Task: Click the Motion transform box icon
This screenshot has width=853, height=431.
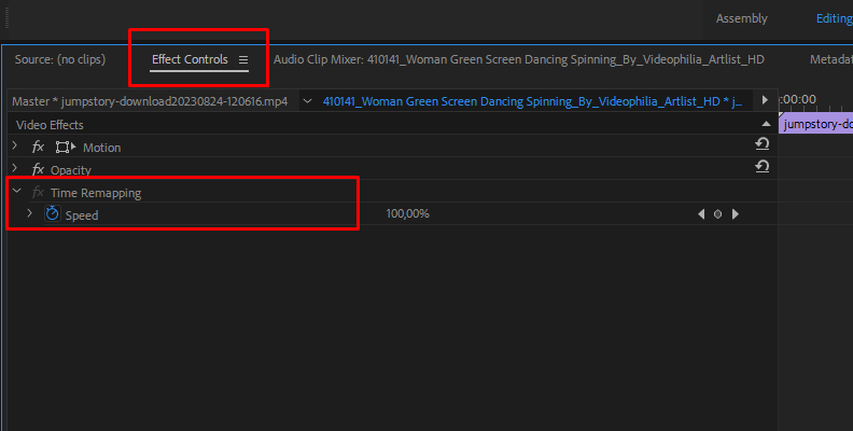Action: (x=65, y=147)
